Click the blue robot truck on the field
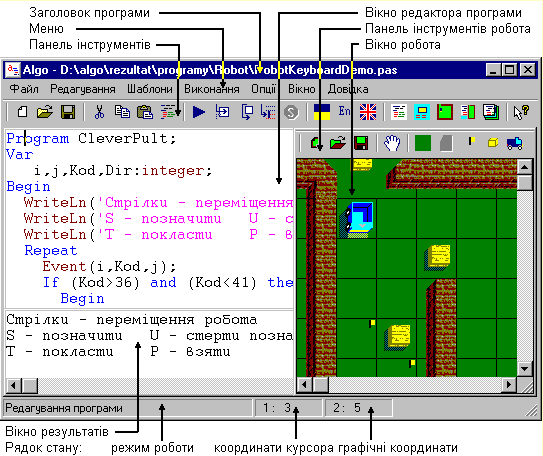 (357, 219)
